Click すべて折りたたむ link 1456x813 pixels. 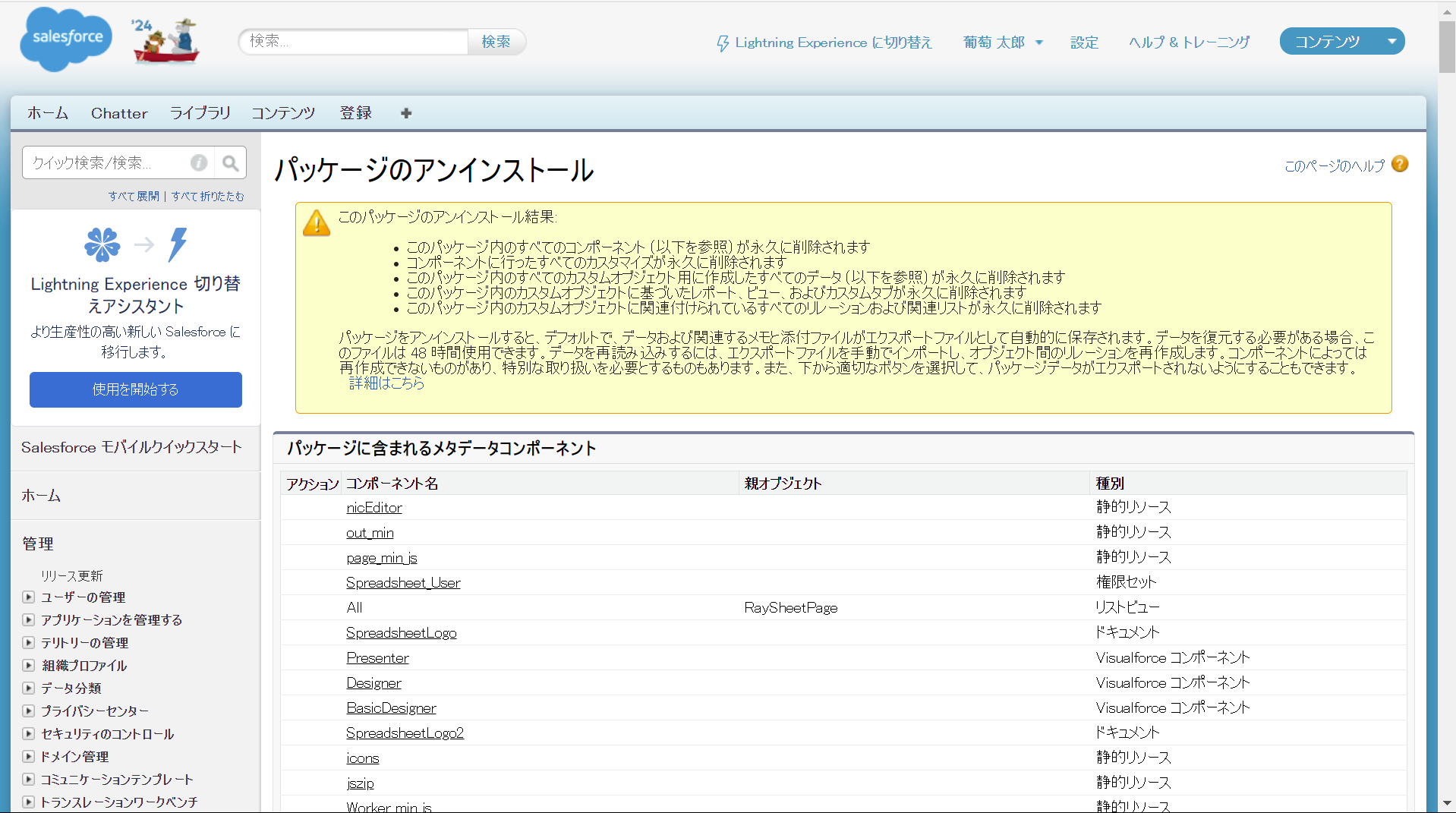(x=208, y=196)
